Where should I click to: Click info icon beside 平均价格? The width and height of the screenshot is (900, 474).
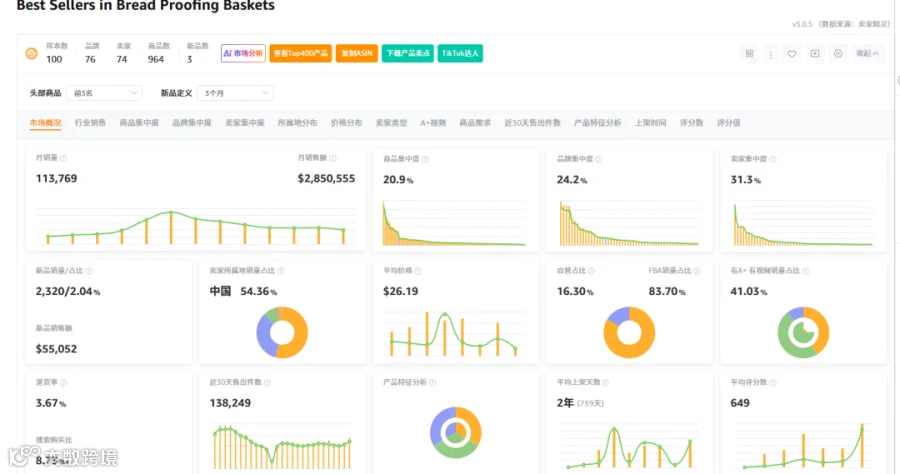coord(417,270)
